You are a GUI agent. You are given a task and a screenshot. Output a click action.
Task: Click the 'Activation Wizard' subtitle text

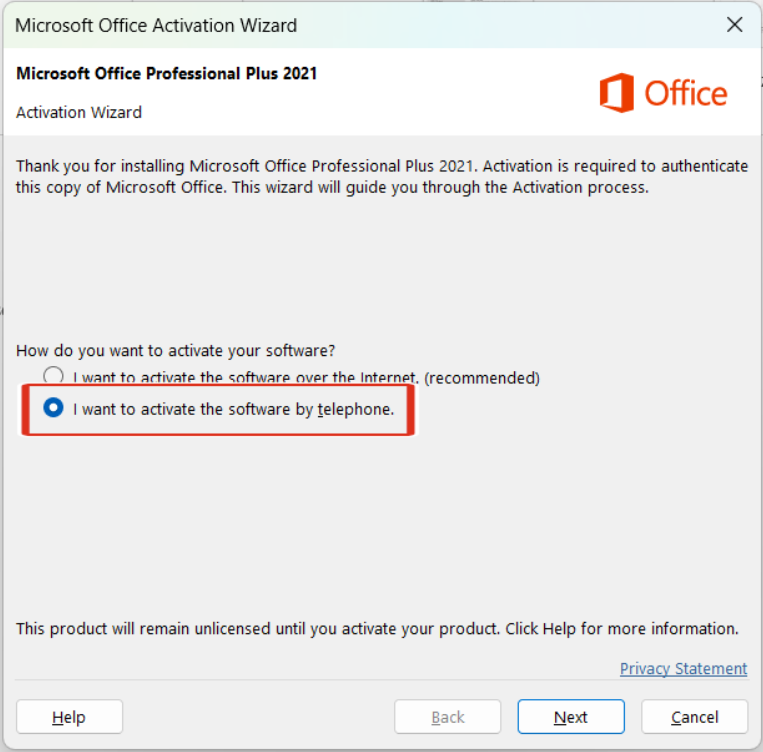tap(79, 112)
